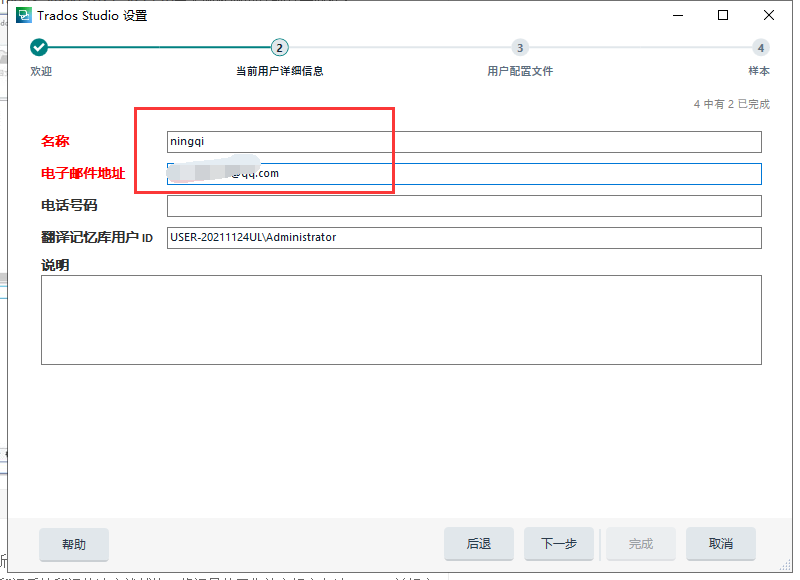Select the completed 欢迎 step checkmark
The width and height of the screenshot is (800, 580).
click(39, 47)
